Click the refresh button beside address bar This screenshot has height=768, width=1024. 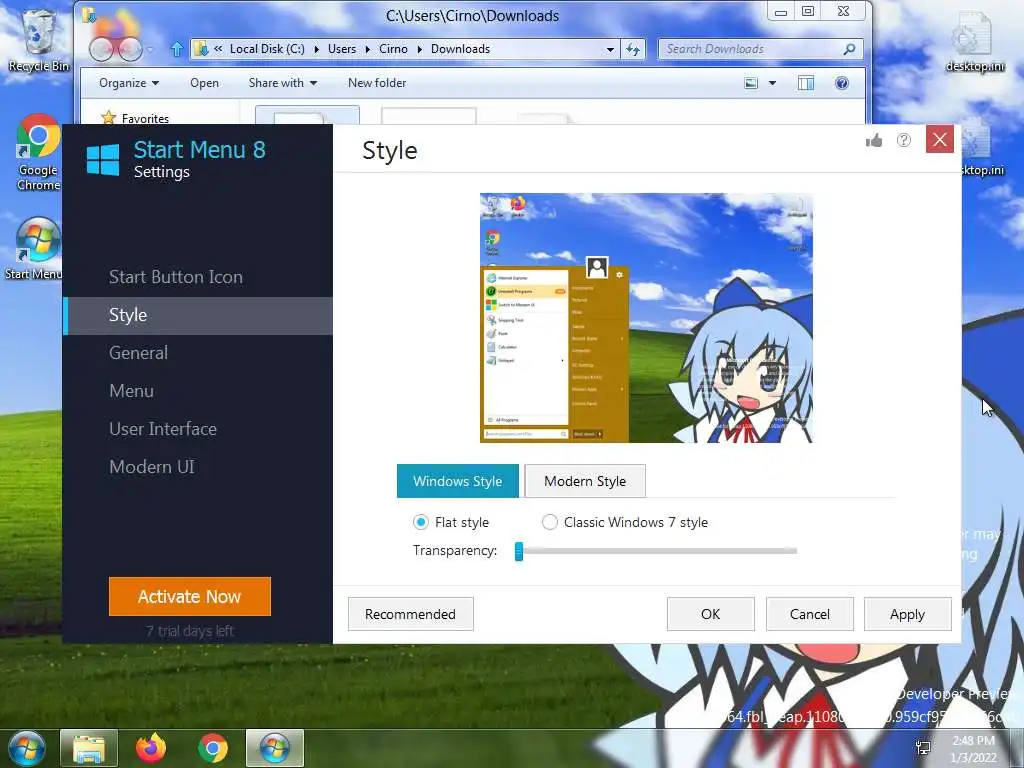pyautogui.click(x=633, y=49)
